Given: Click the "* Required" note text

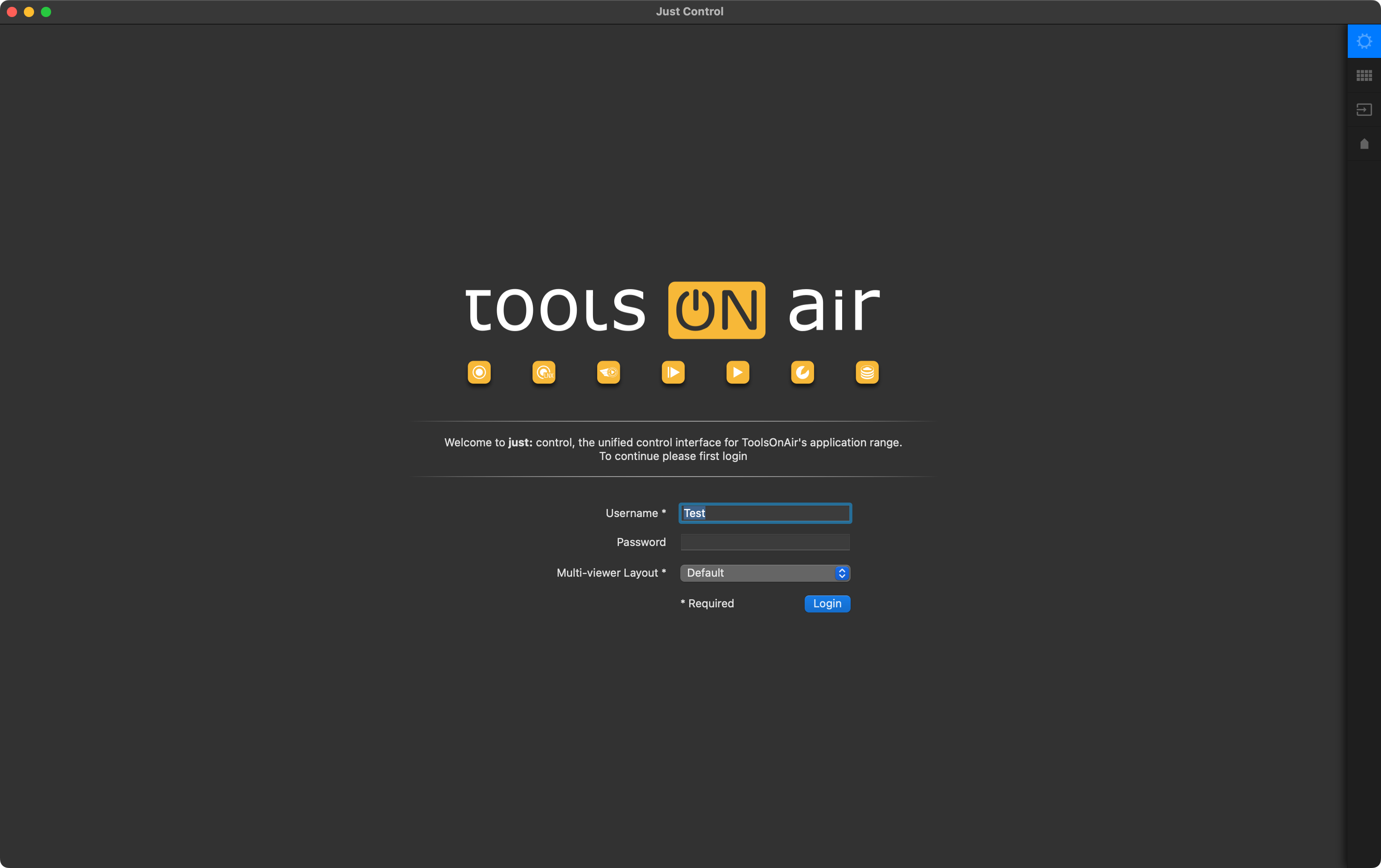Looking at the screenshot, I should (x=707, y=604).
